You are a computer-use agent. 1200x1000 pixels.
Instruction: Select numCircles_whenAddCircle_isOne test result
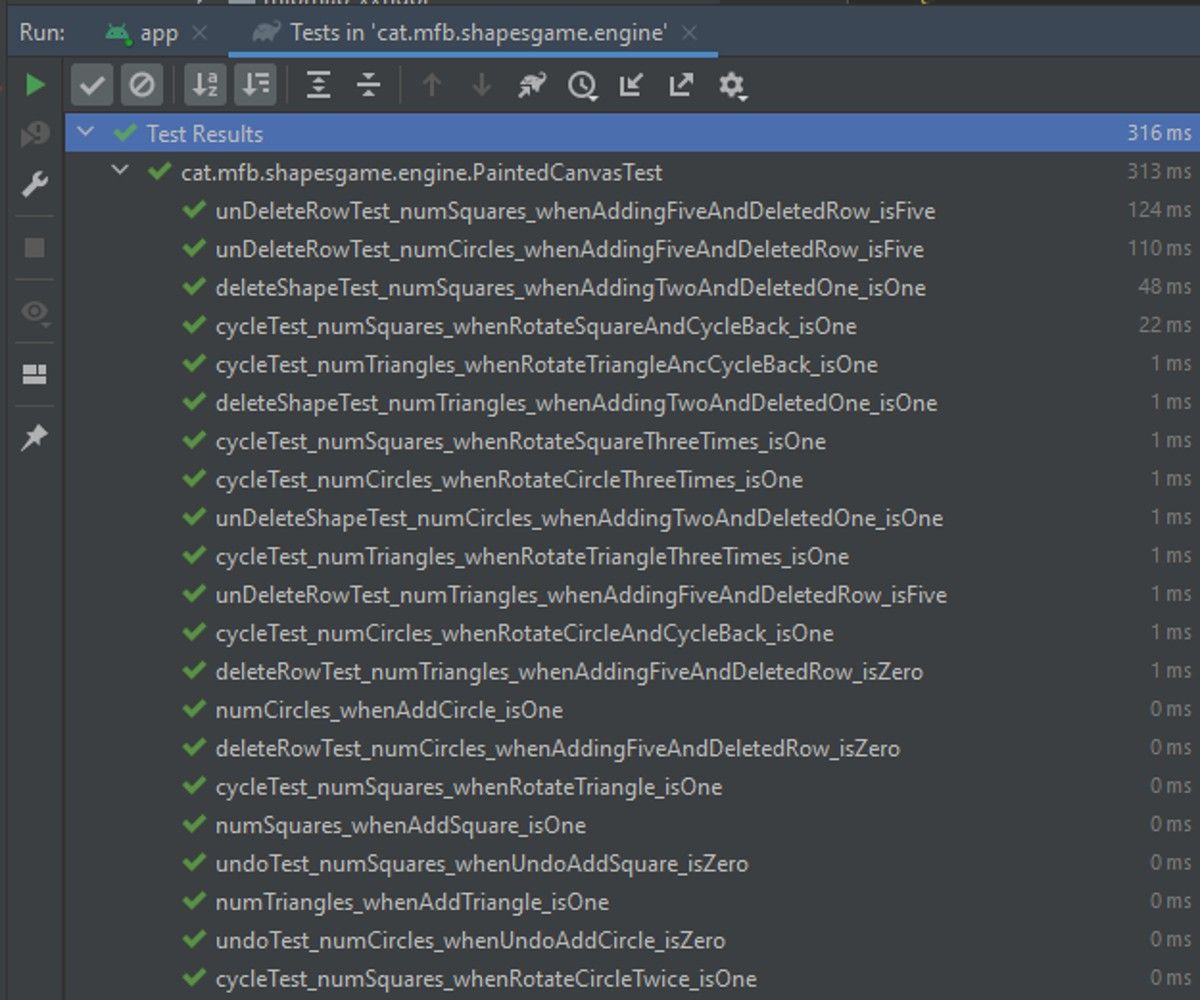click(x=388, y=710)
